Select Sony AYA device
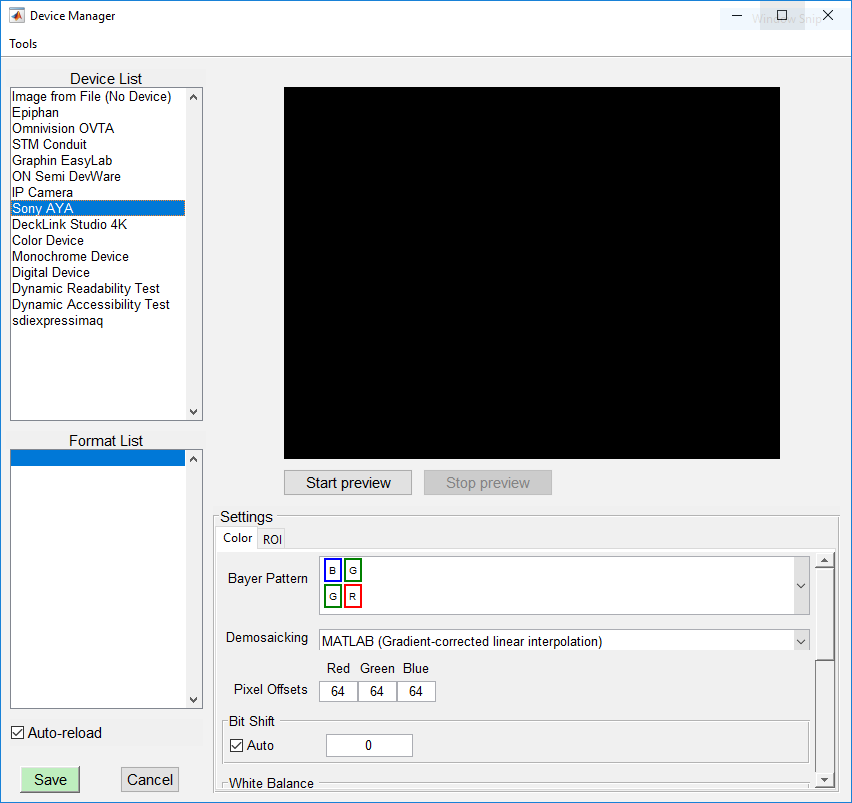Image resolution: width=852 pixels, height=803 pixels. (98, 209)
